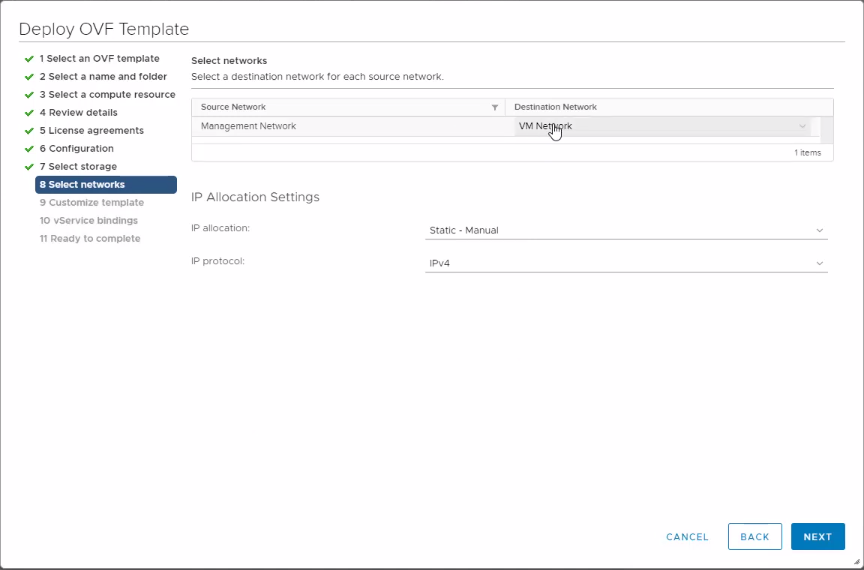Image resolution: width=864 pixels, height=570 pixels.
Task: Click checkmark beside Select a name and folder
Action: point(29,77)
